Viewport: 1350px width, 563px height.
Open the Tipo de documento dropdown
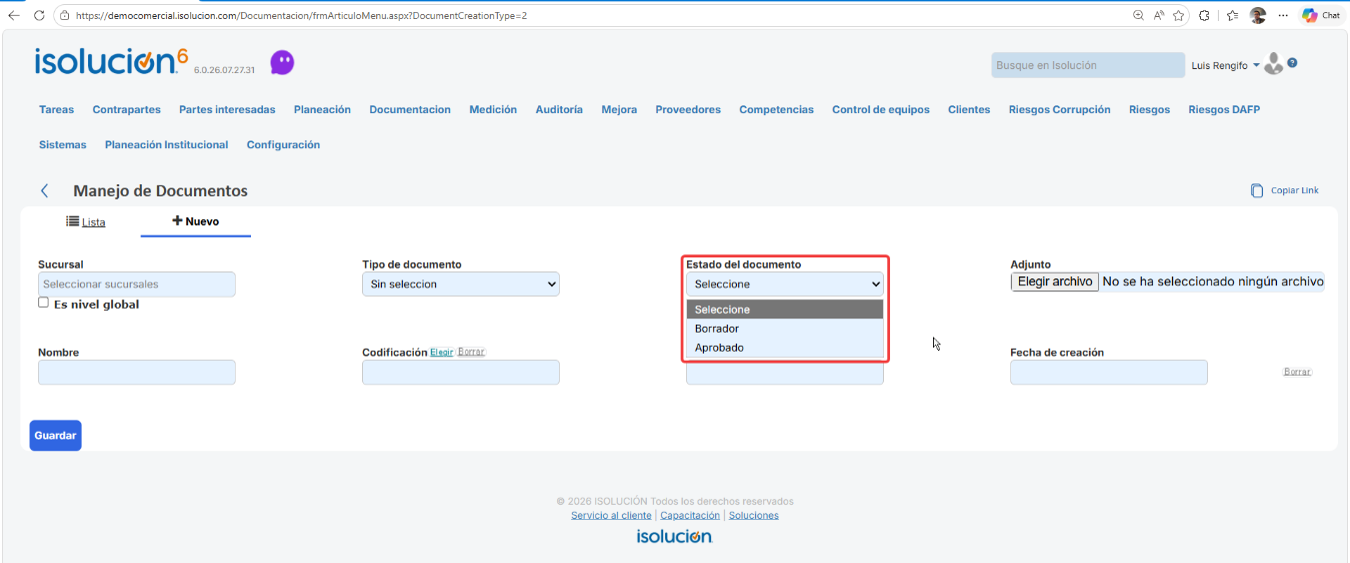tap(460, 284)
